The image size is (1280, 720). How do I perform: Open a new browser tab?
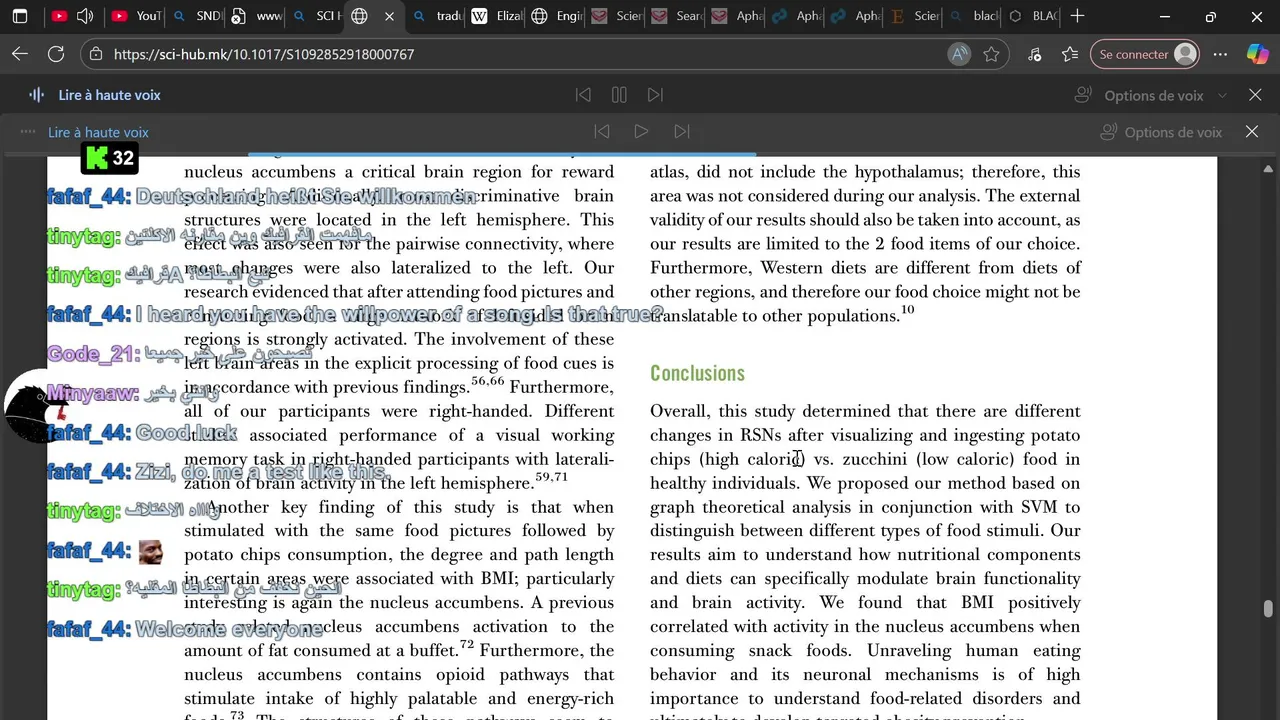1077,16
